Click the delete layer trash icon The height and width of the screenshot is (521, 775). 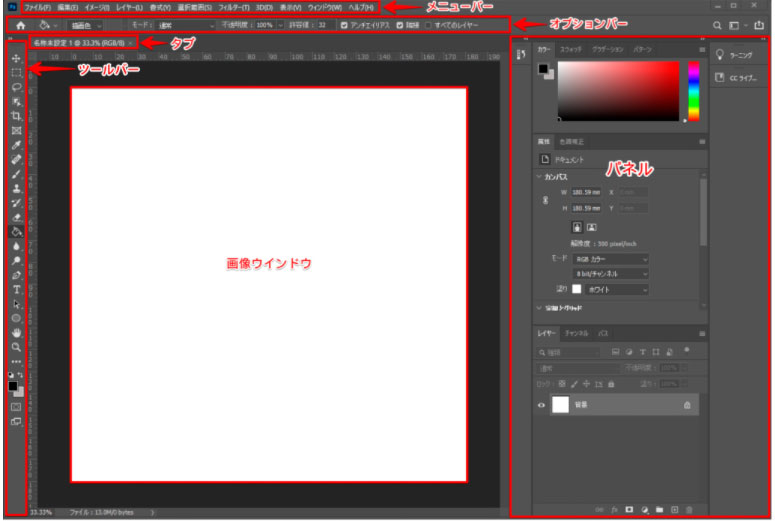point(689,510)
